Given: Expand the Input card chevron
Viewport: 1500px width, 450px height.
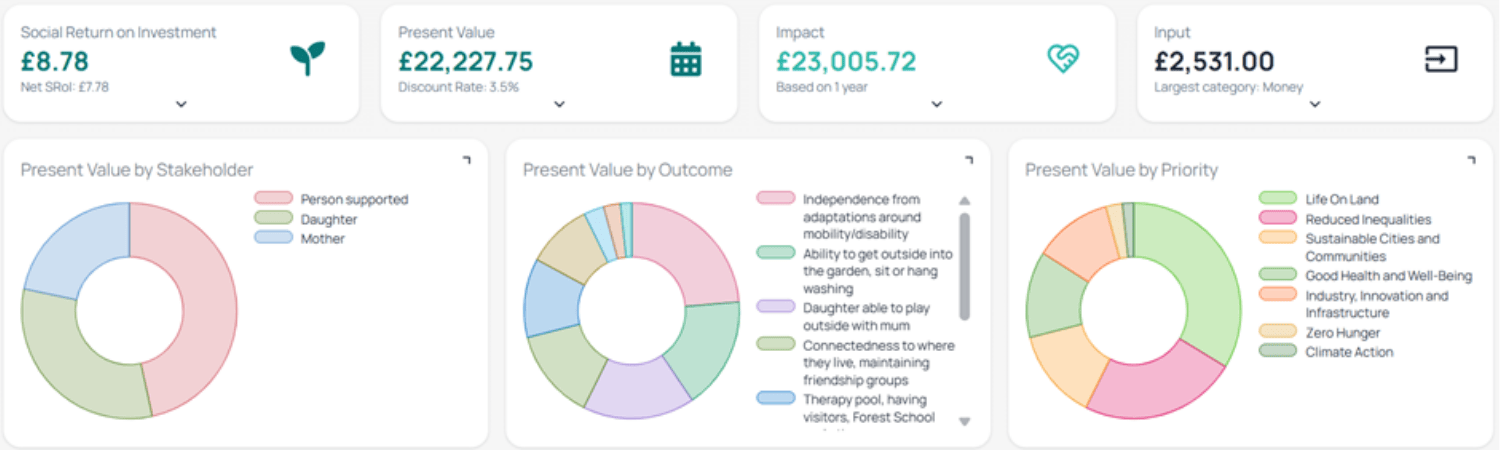Looking at the screenshot, I should pyautogui.click(x=1315, y=104).
